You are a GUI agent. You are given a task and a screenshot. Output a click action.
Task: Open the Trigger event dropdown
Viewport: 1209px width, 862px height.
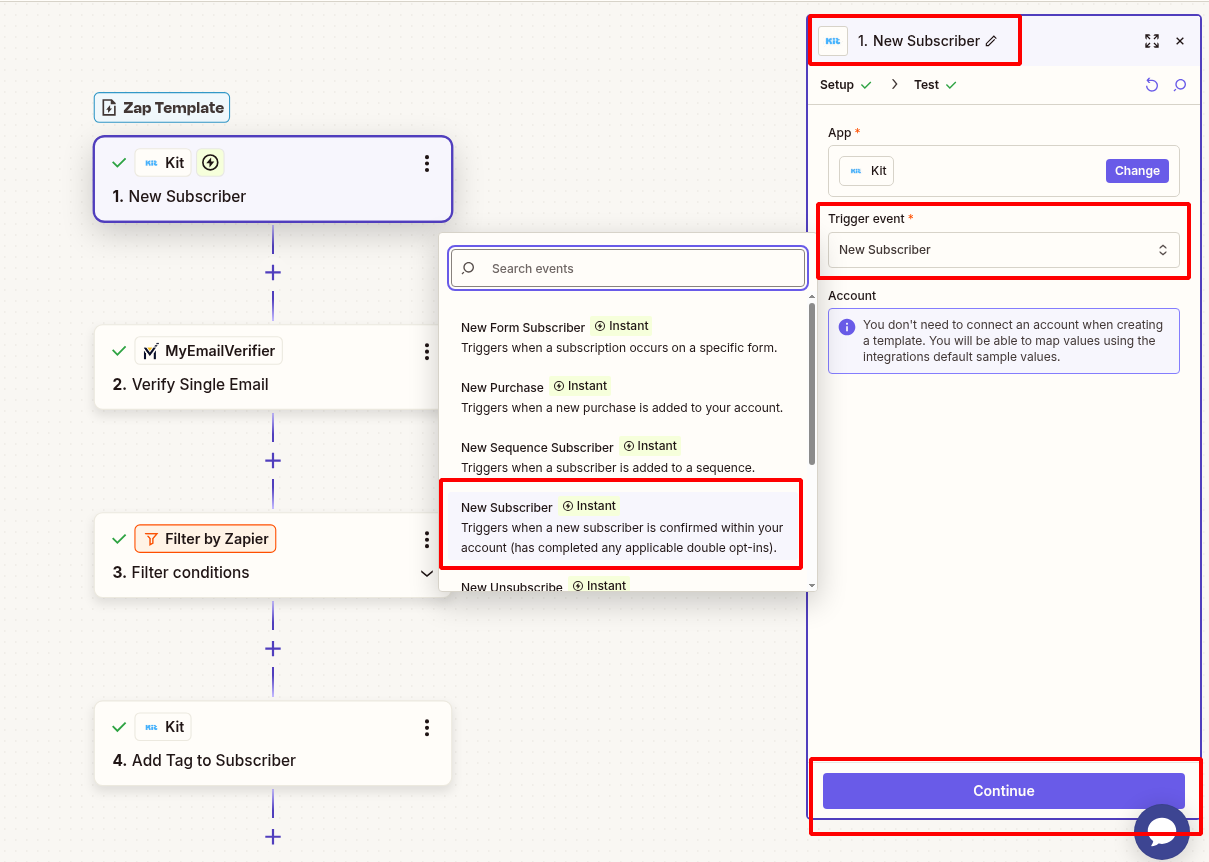point(1003,249)
